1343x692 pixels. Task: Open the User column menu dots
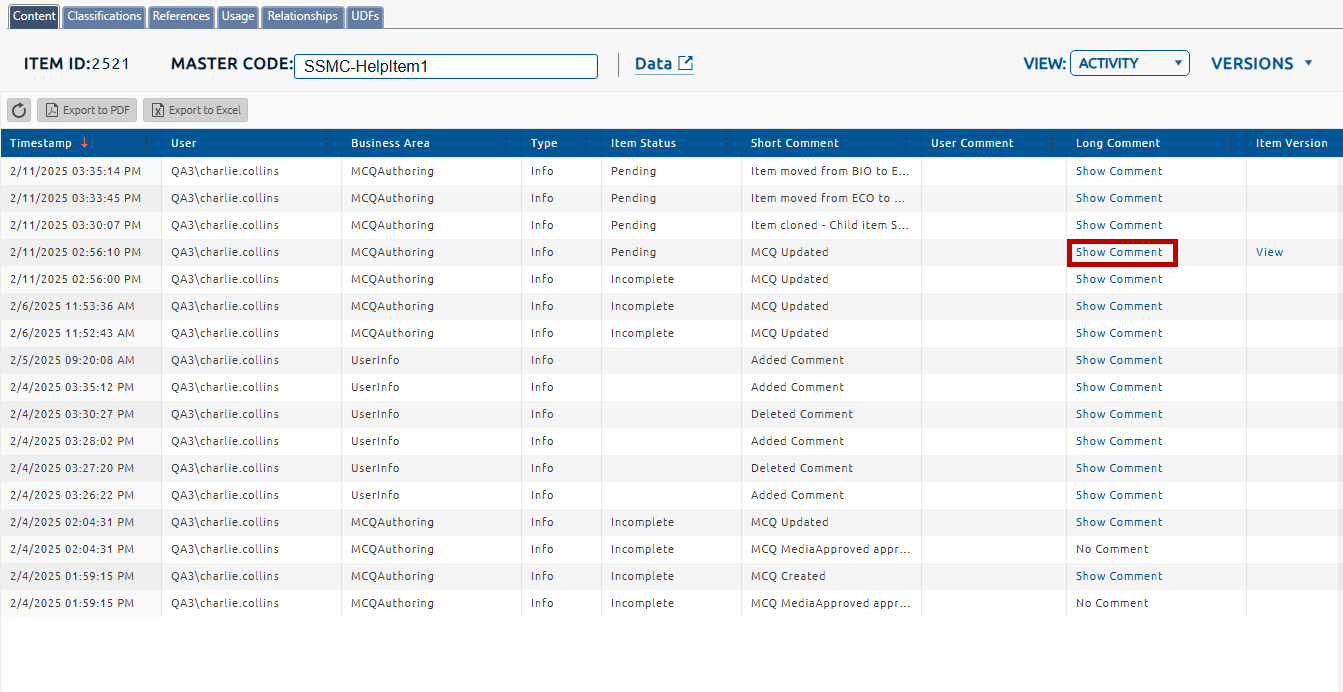pos(326,143)
